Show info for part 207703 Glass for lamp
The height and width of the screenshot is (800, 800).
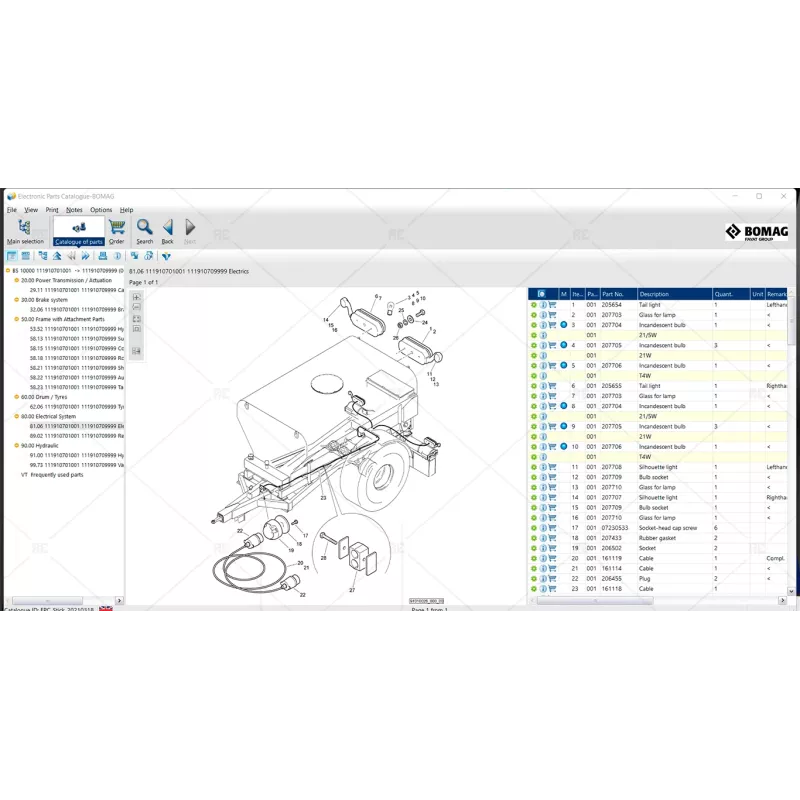click(x=544, y=315)
